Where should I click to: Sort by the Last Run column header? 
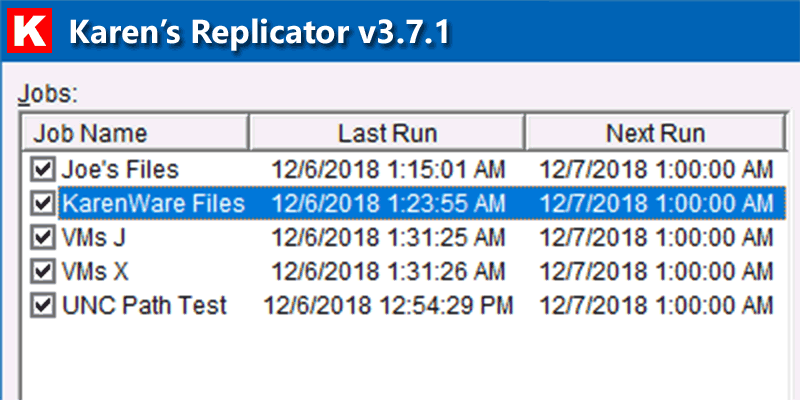tap(388, 134)
